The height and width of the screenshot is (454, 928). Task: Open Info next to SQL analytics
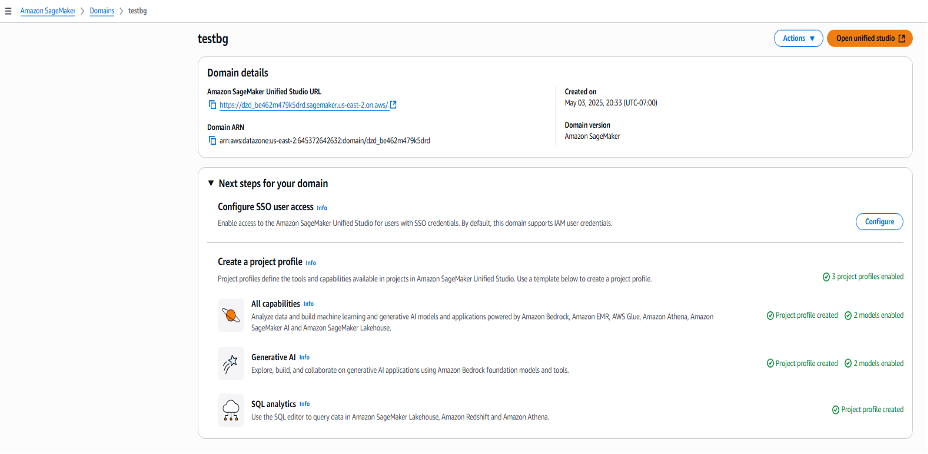[x=304, y=404]
